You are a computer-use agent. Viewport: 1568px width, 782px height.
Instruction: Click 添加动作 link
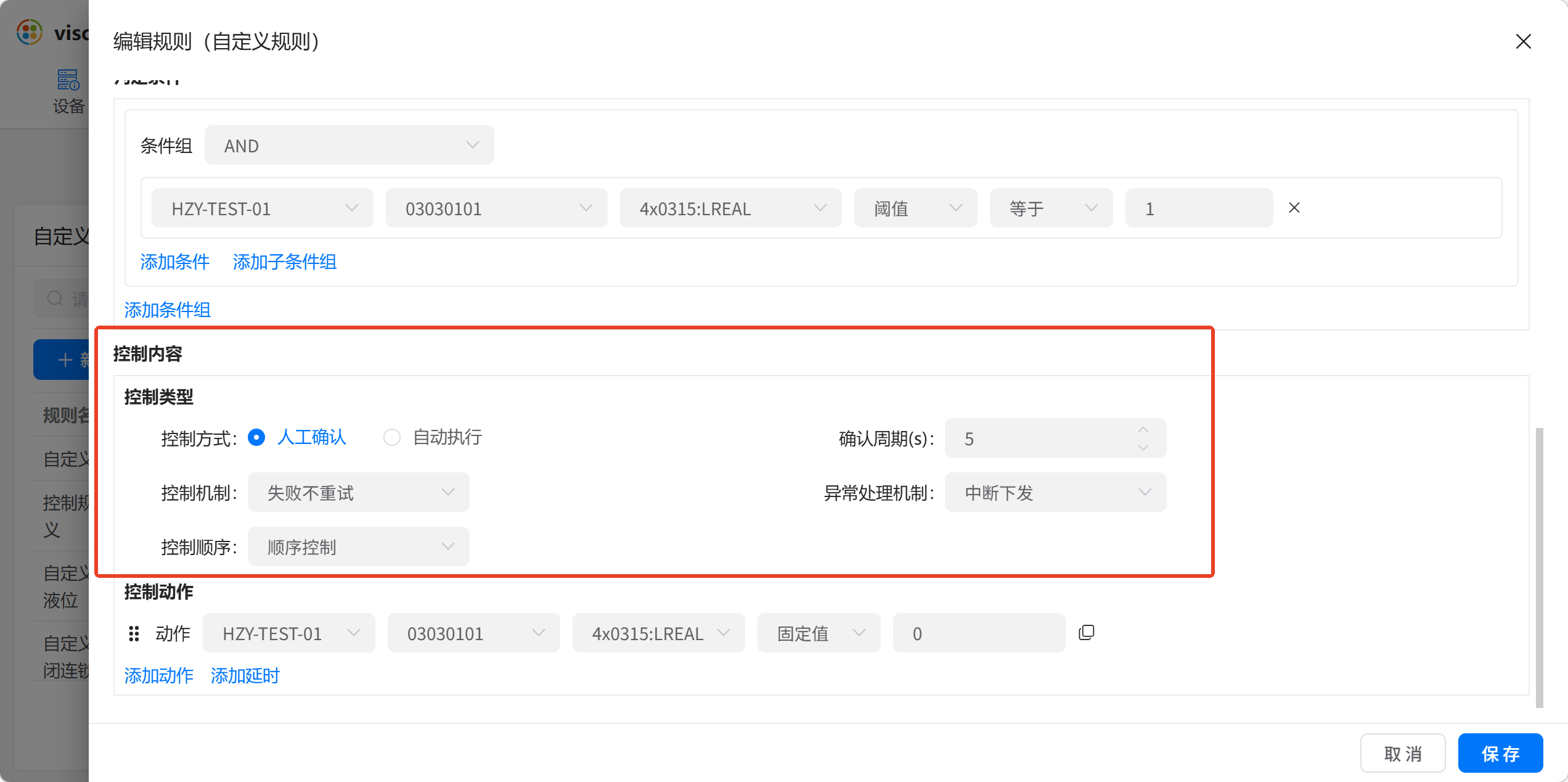[x=159, y=676]
